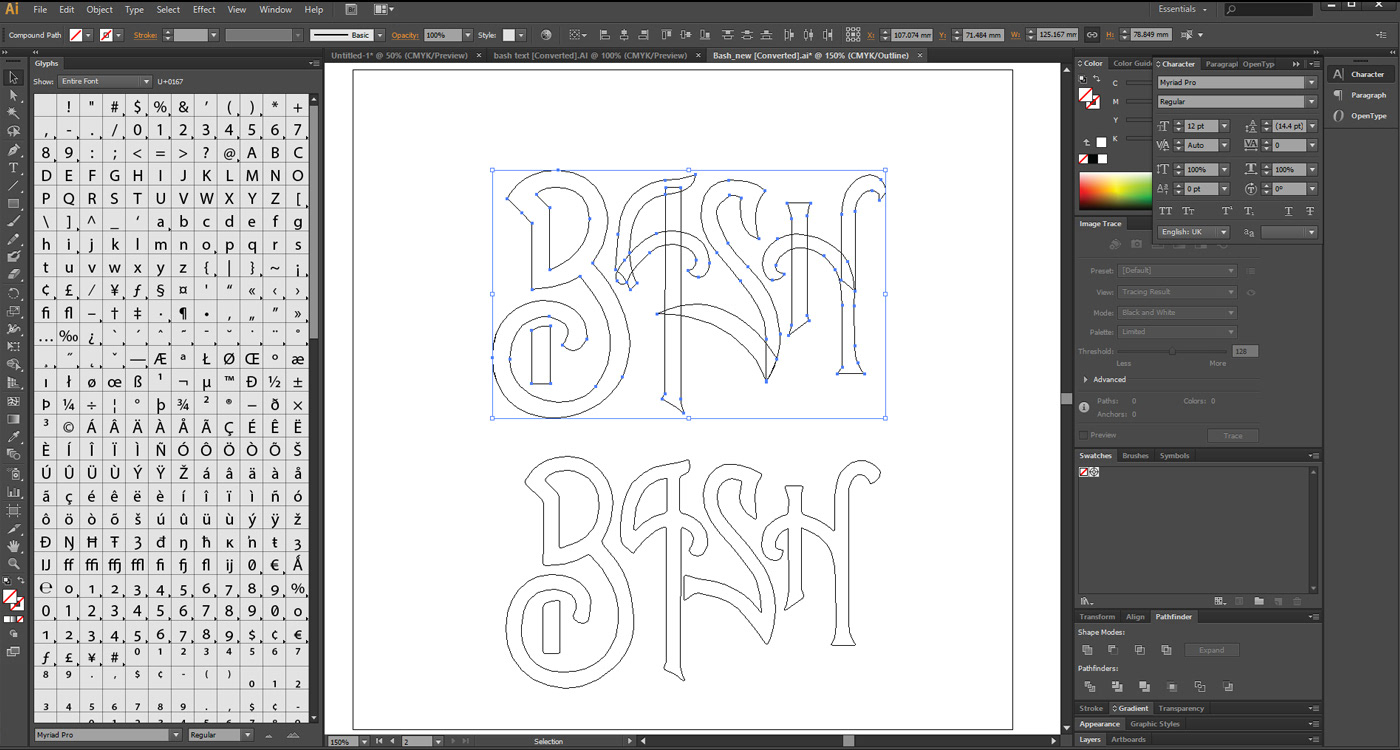This screenshot has height=750, width=1400.
Task: Switch to Untitled-1* document tab
Action: point(399,55)
